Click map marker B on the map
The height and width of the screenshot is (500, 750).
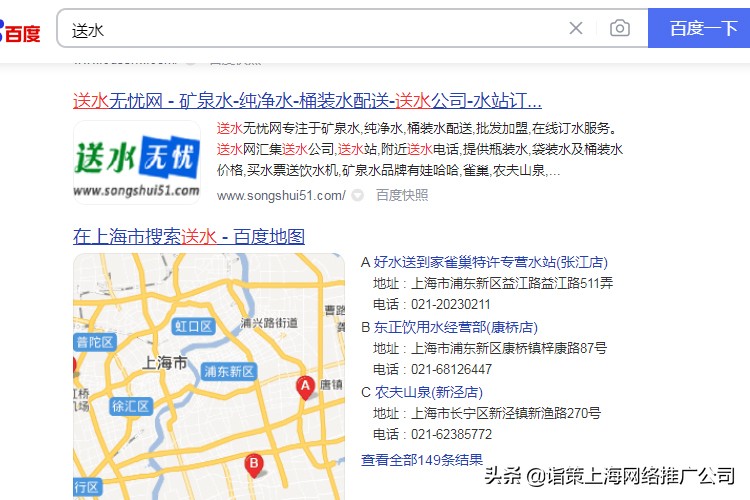[x=254, y=465]
